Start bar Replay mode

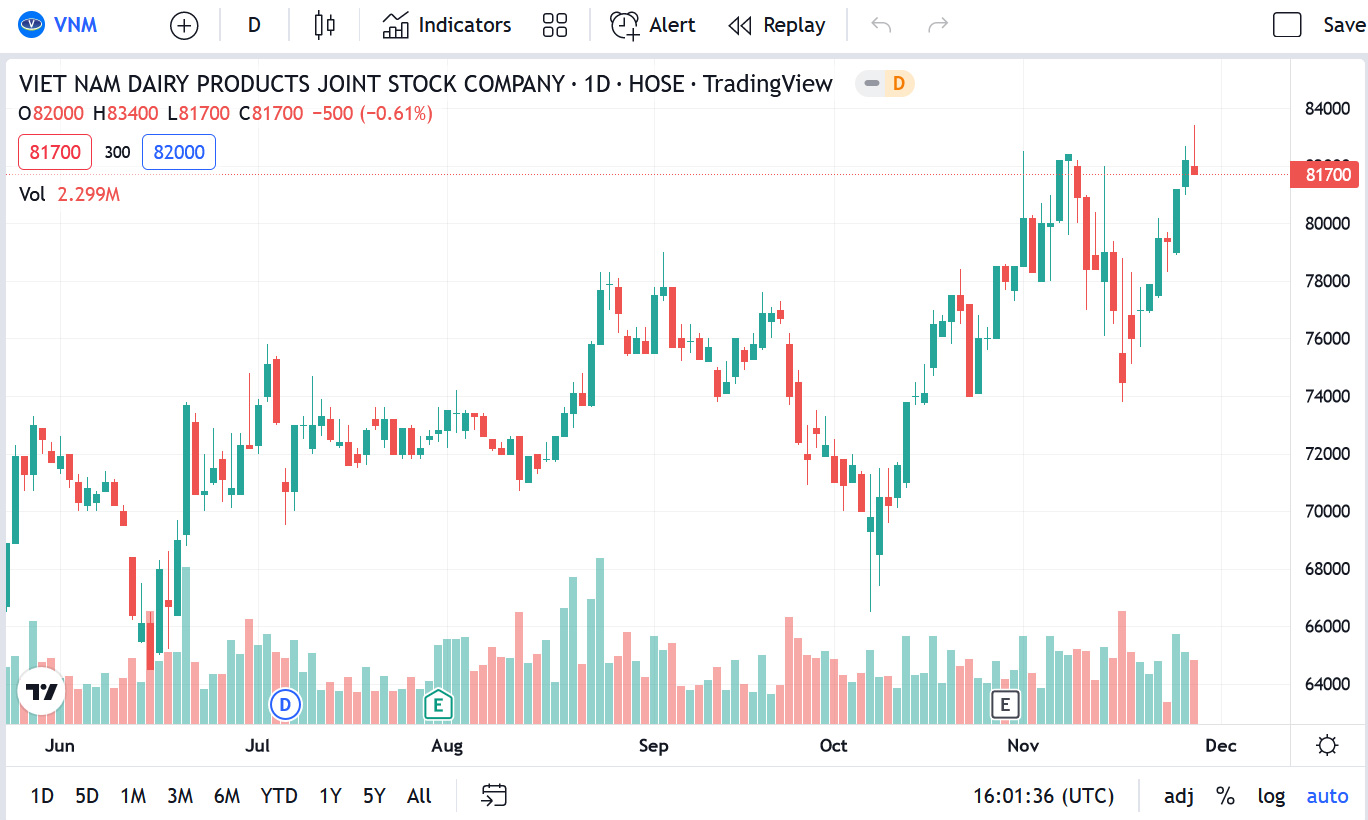pos(777,26)
